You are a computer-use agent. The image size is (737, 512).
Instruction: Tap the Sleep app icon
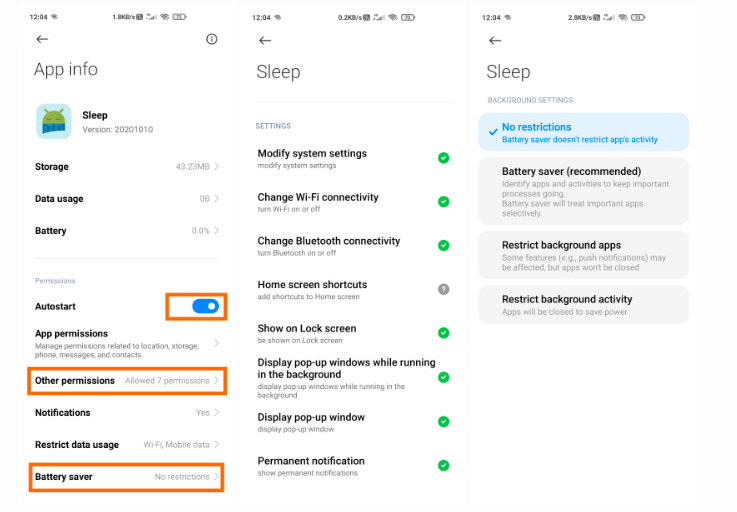click(x=54, y=121)
